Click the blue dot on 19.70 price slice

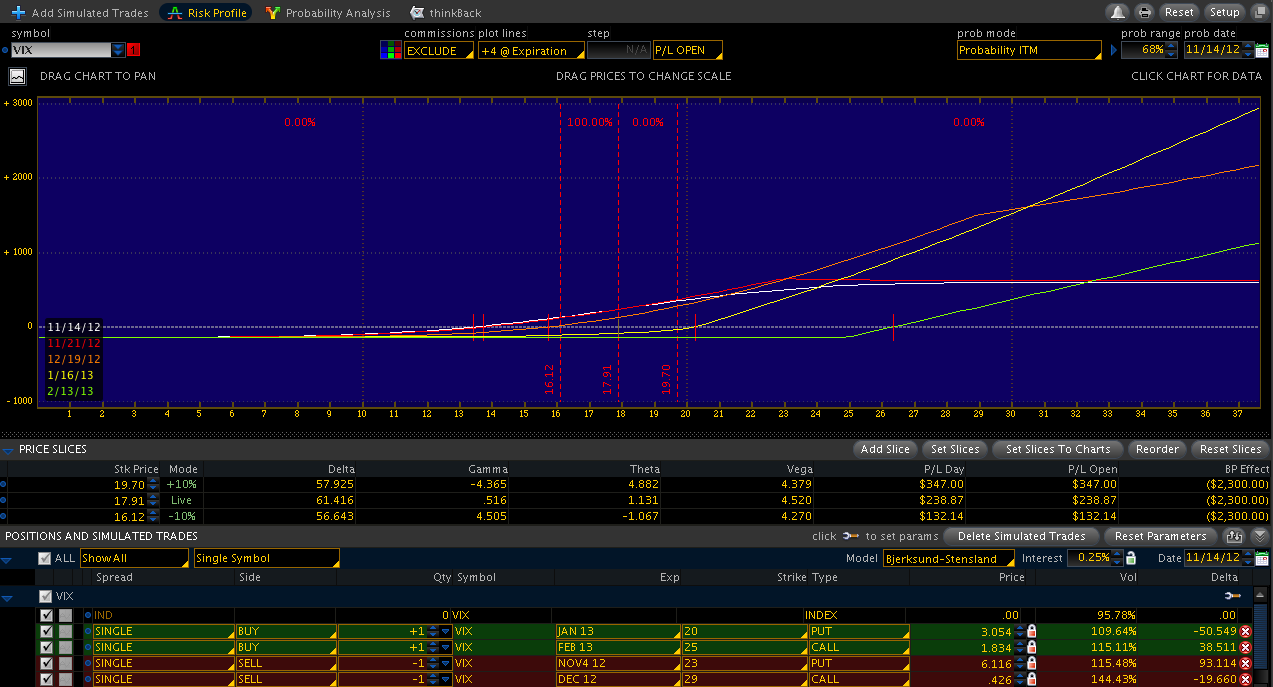coord(4,484)
